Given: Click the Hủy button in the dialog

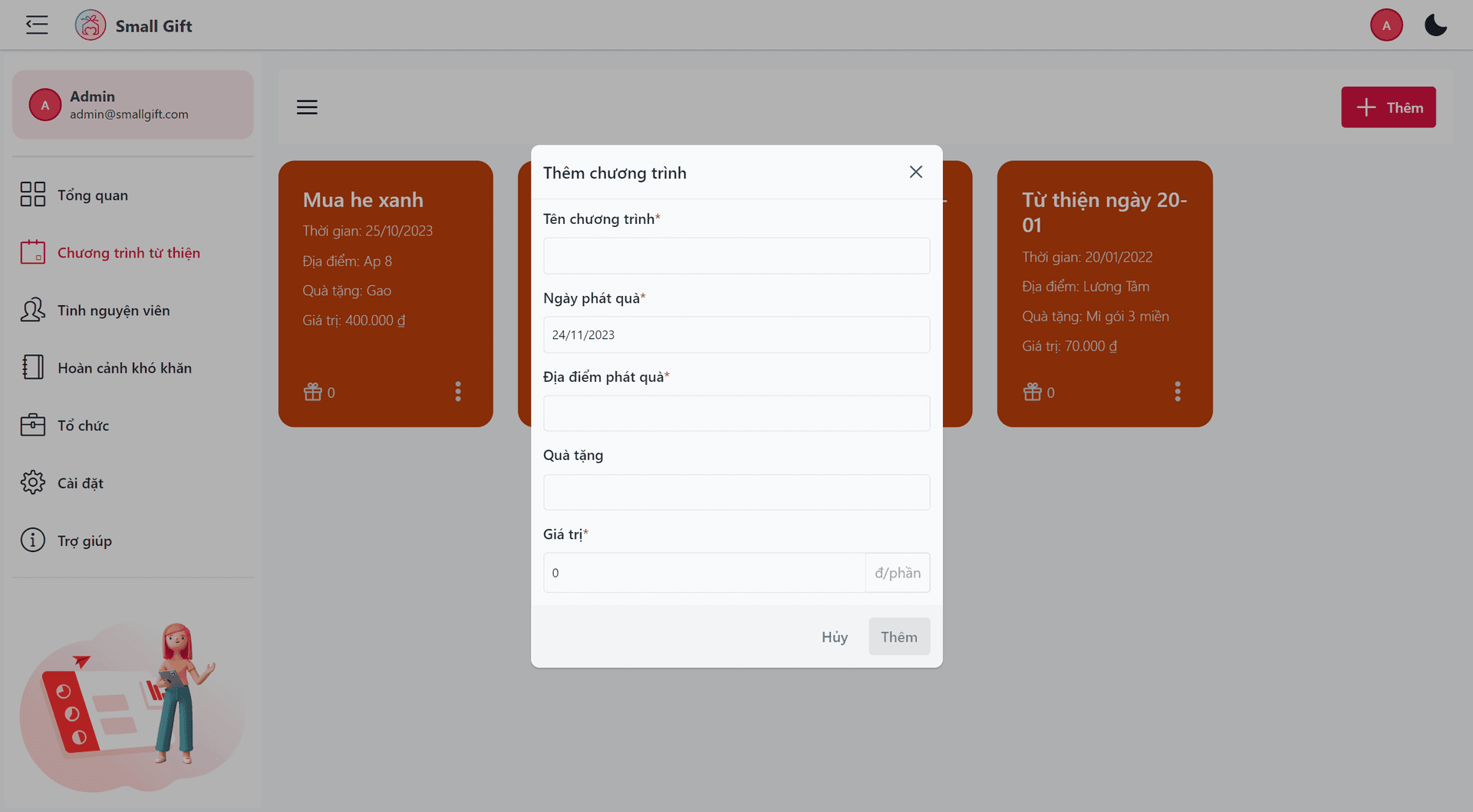Looking at the screenshot, I should coord(834,636).
